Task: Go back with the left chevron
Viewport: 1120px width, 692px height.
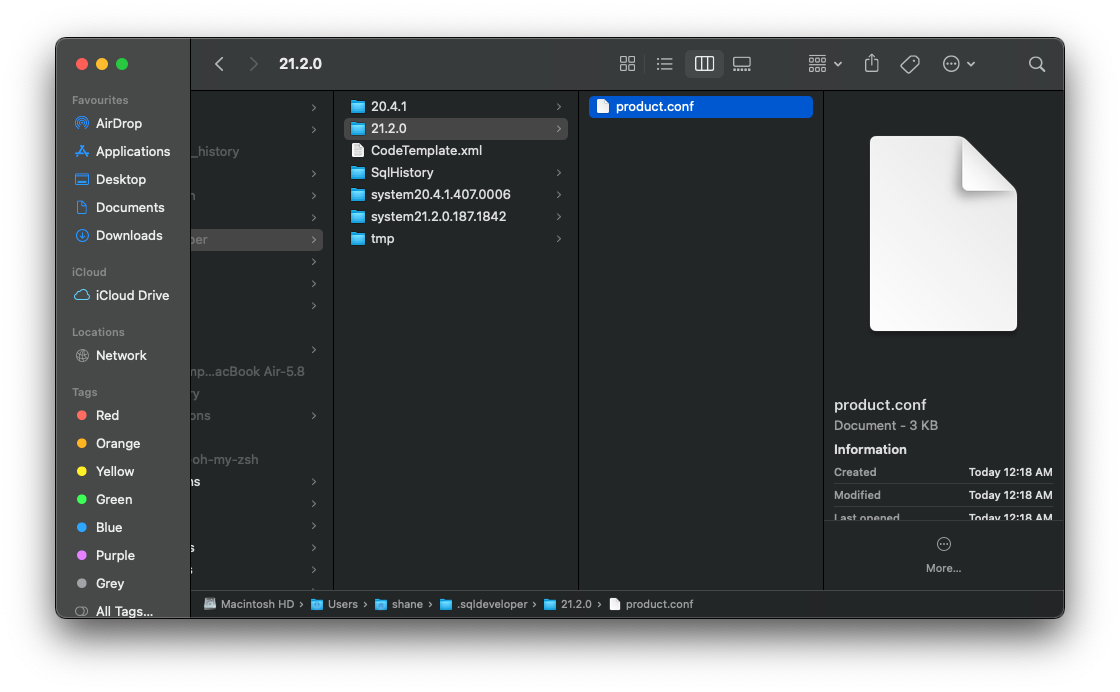Action: tap(219, 64)
